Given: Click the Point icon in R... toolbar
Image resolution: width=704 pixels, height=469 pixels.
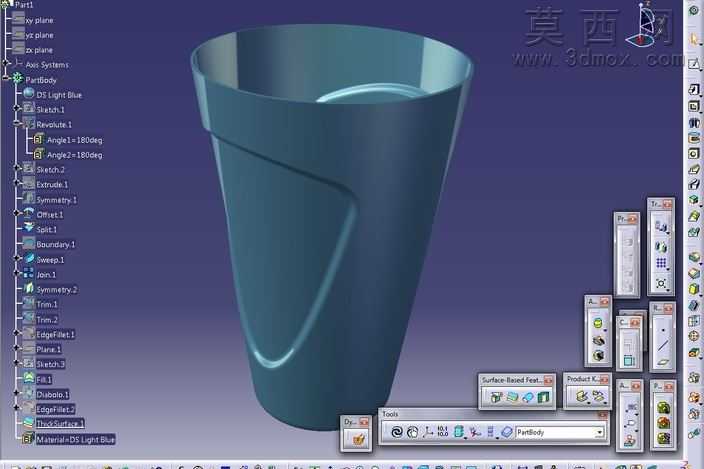Looking at the screenshot, I should (663, 330).
